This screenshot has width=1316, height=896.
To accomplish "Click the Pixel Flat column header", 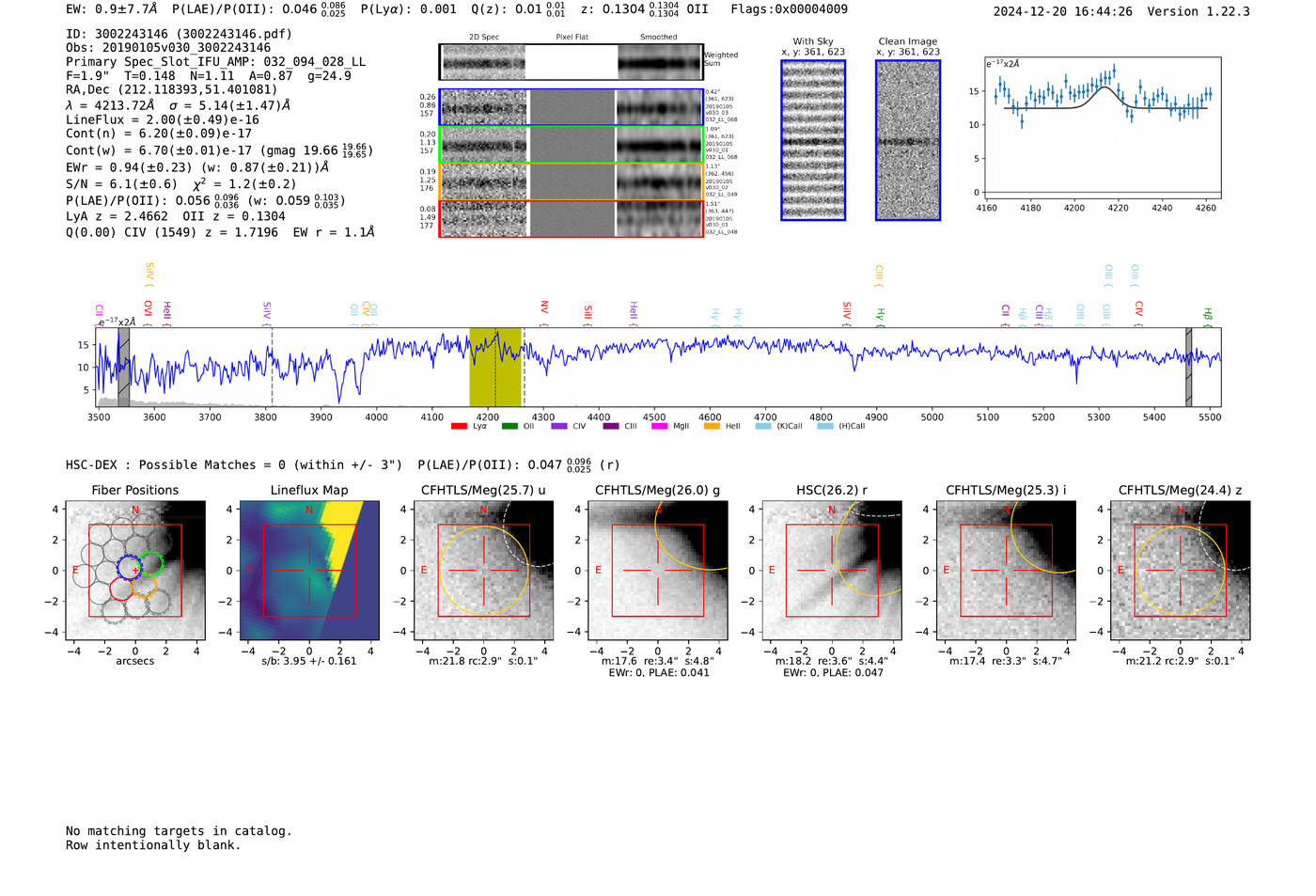I will pos(572,38).
